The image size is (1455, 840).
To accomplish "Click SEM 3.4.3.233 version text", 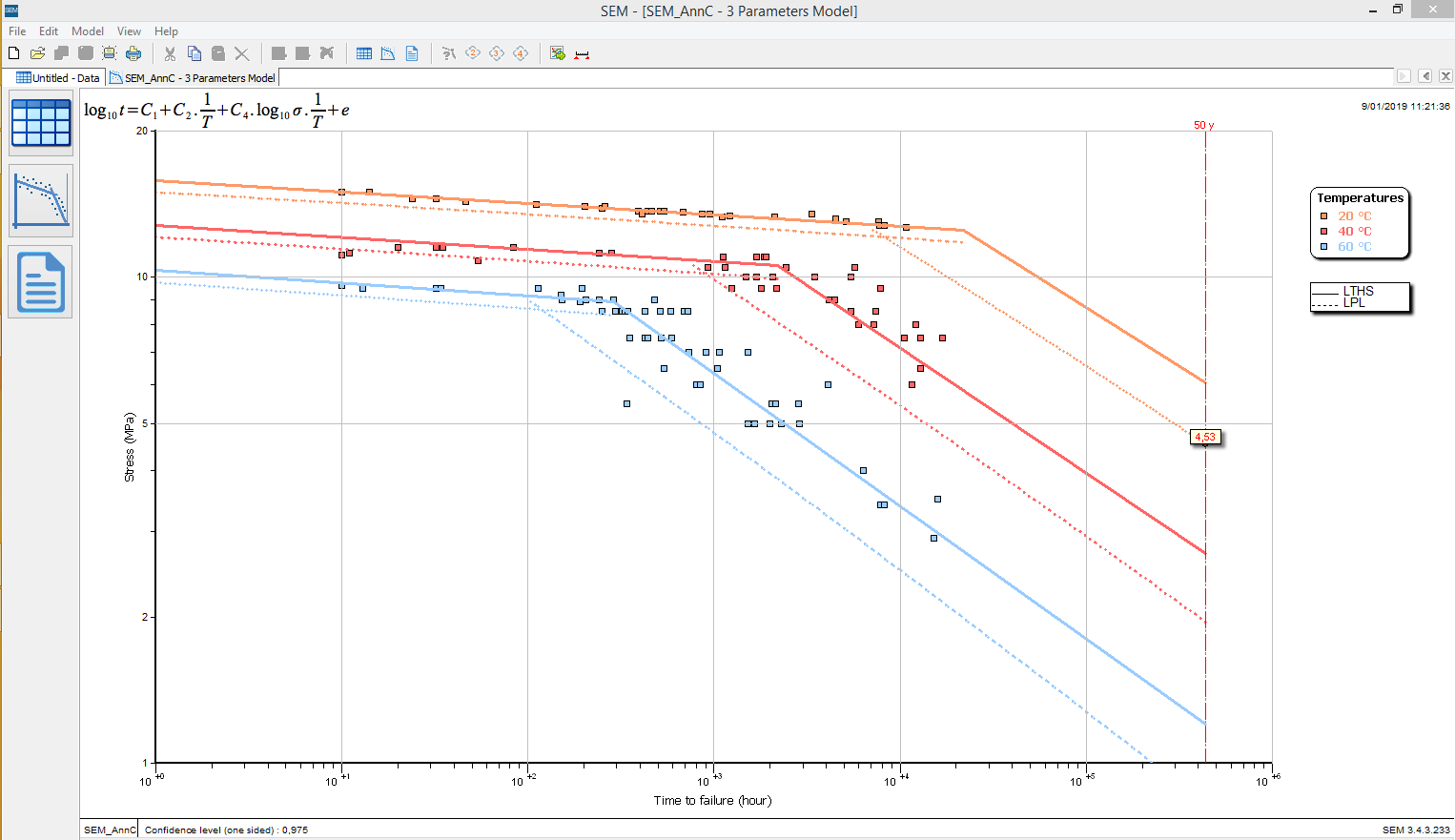I will 1416,830.
